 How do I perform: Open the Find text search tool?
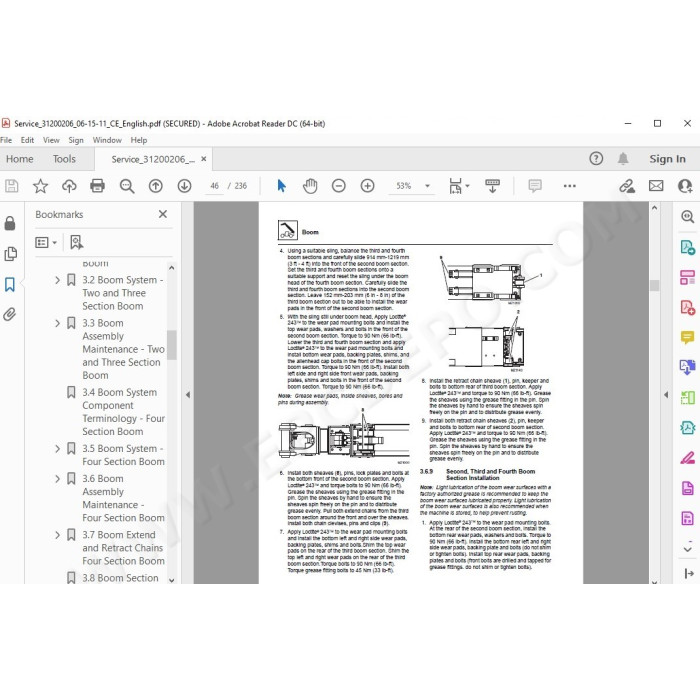[127, 186]
